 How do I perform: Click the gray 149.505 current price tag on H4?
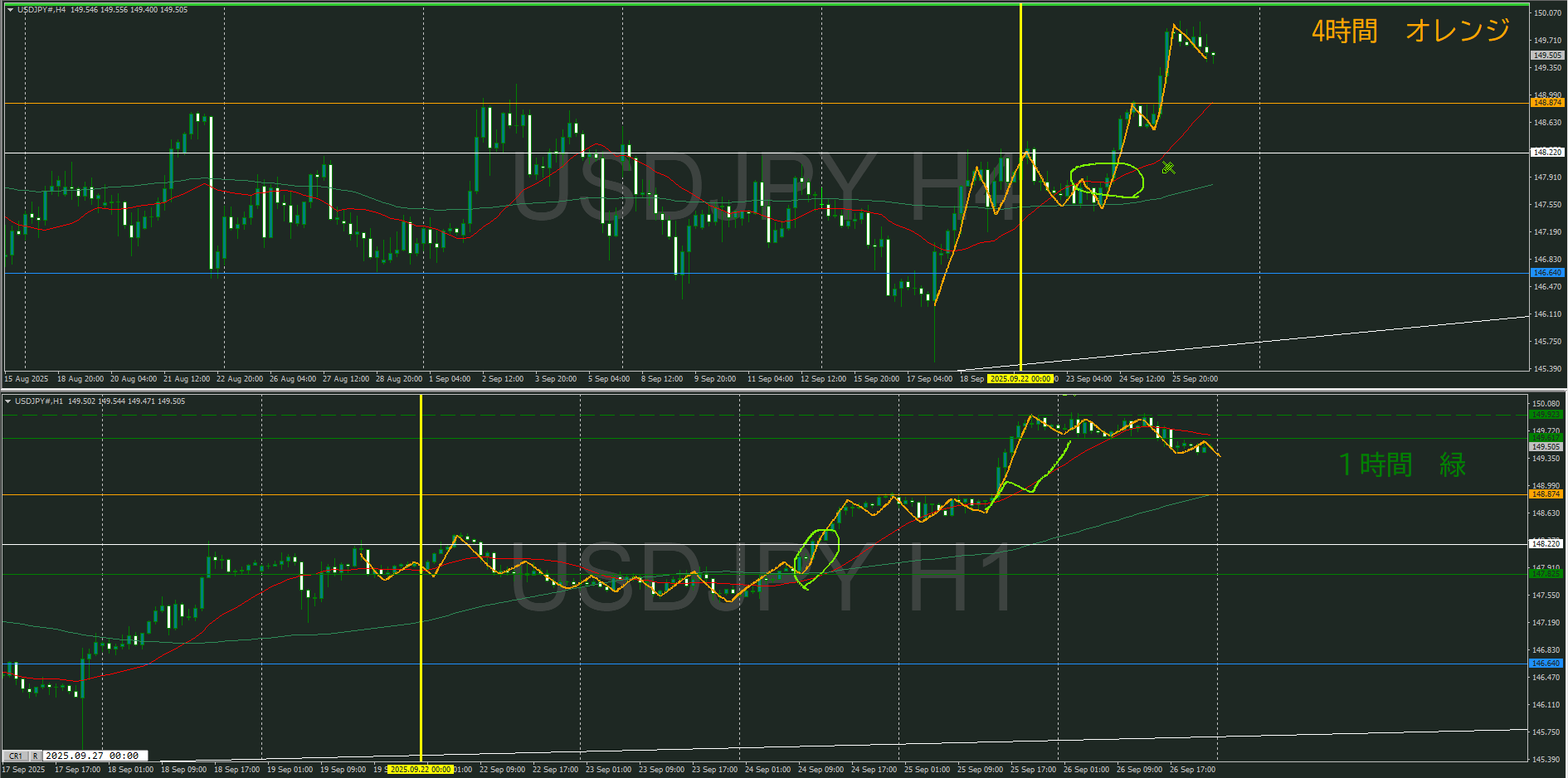click(1546, 56)
